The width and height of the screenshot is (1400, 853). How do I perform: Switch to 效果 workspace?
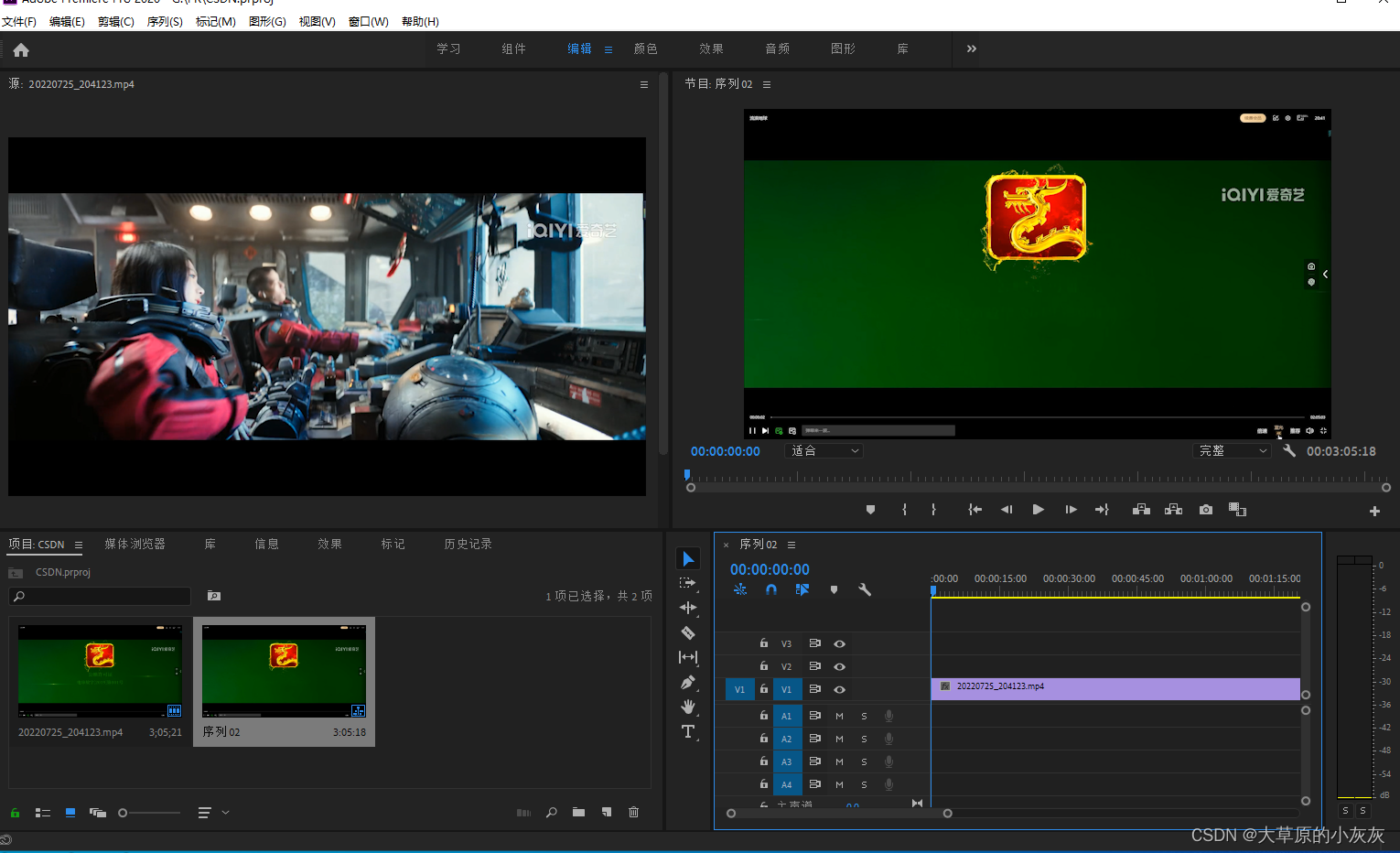point(712,49)
